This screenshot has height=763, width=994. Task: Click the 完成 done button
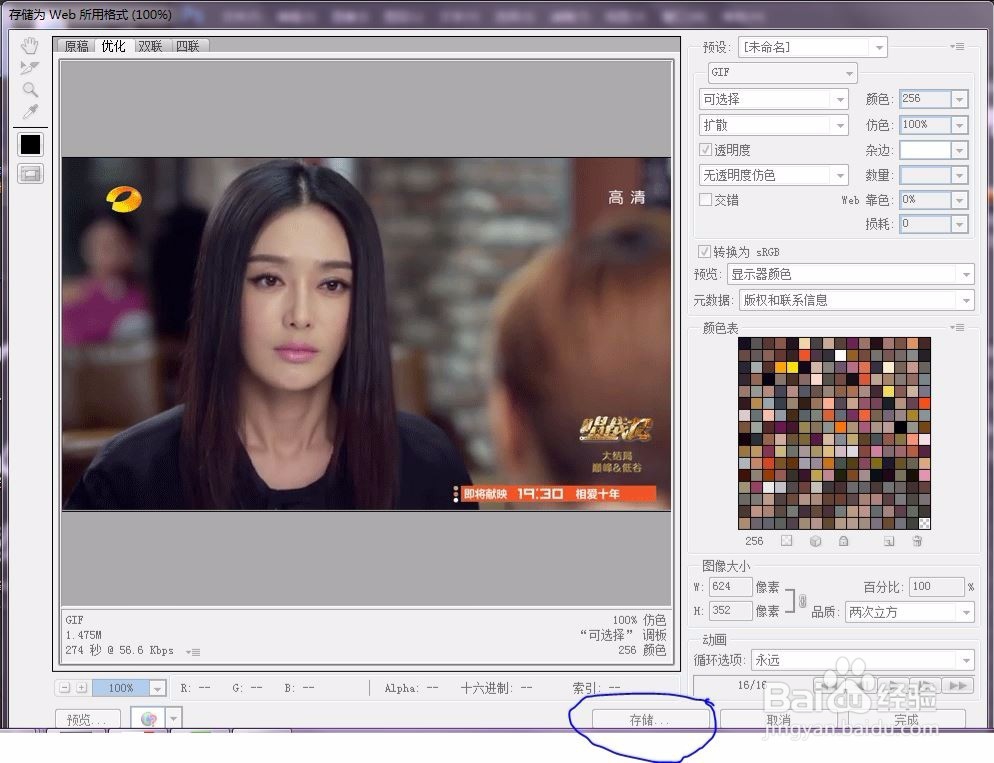[x=907, y=720]
